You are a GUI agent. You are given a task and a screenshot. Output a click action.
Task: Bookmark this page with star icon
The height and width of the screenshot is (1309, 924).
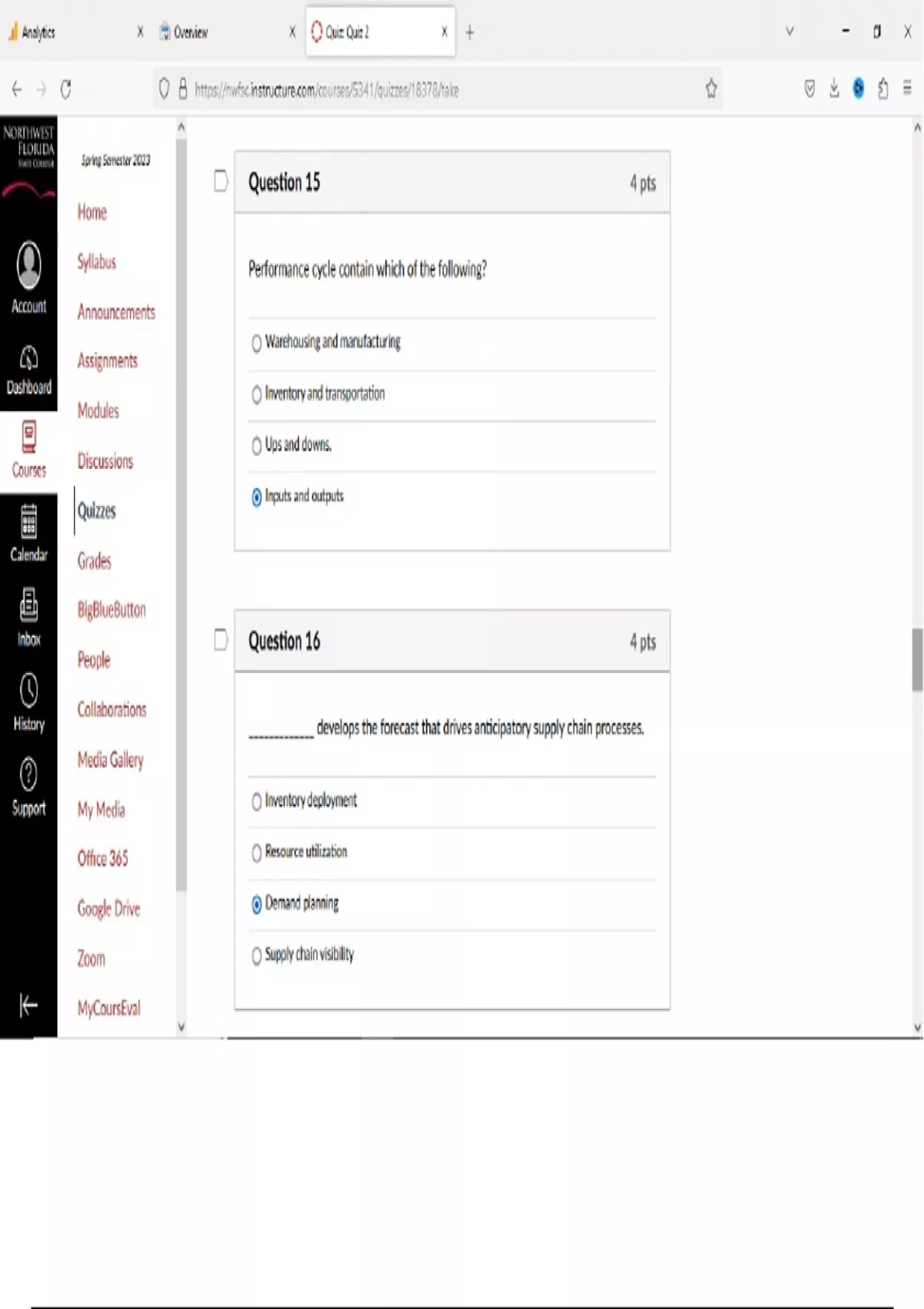point(711,89)
